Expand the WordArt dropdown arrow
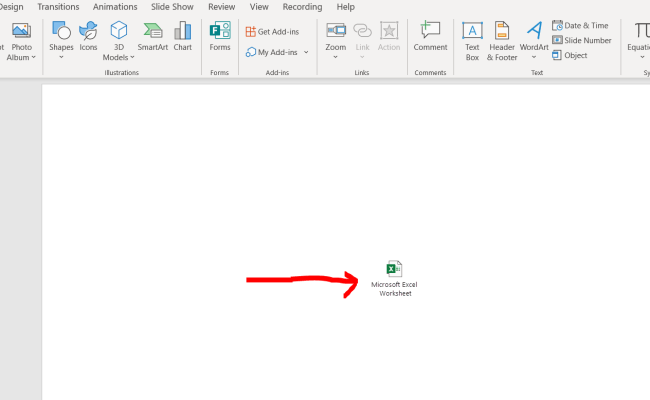This screenshot has width=650, height=400. point(534,57)
